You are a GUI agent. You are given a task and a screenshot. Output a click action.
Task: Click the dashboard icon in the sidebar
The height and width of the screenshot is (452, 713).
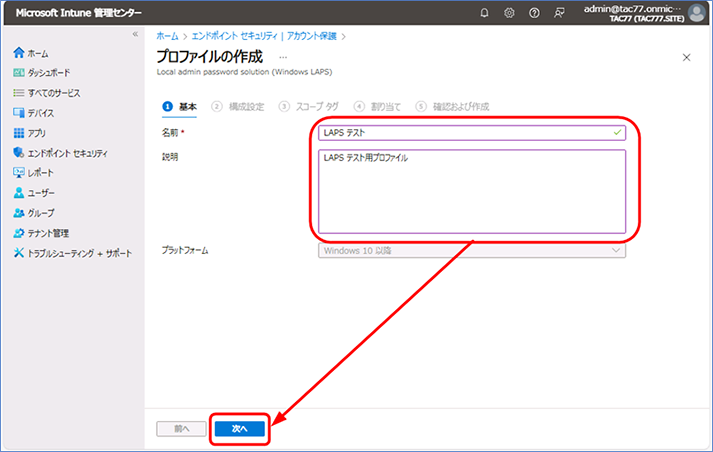pyautogui.click(x=19, y=73)
